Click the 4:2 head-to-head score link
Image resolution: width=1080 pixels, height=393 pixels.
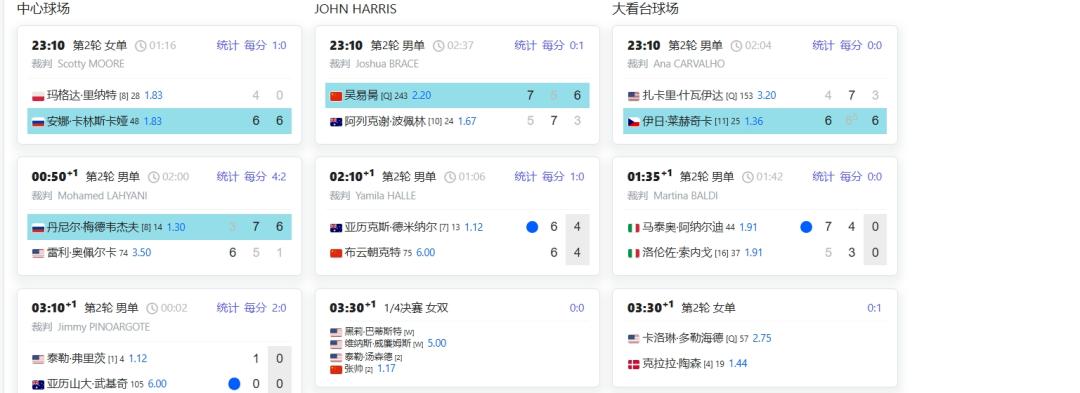click(x=279, y=177)
